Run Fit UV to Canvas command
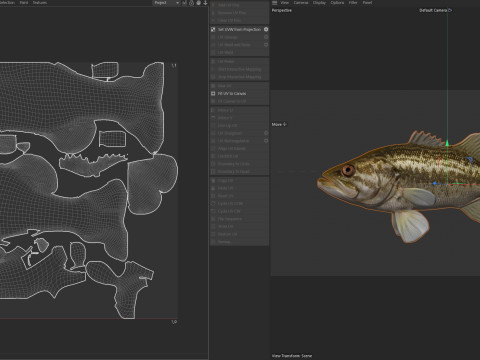Viewport: 480px width, 360px height. click(239, 93)
